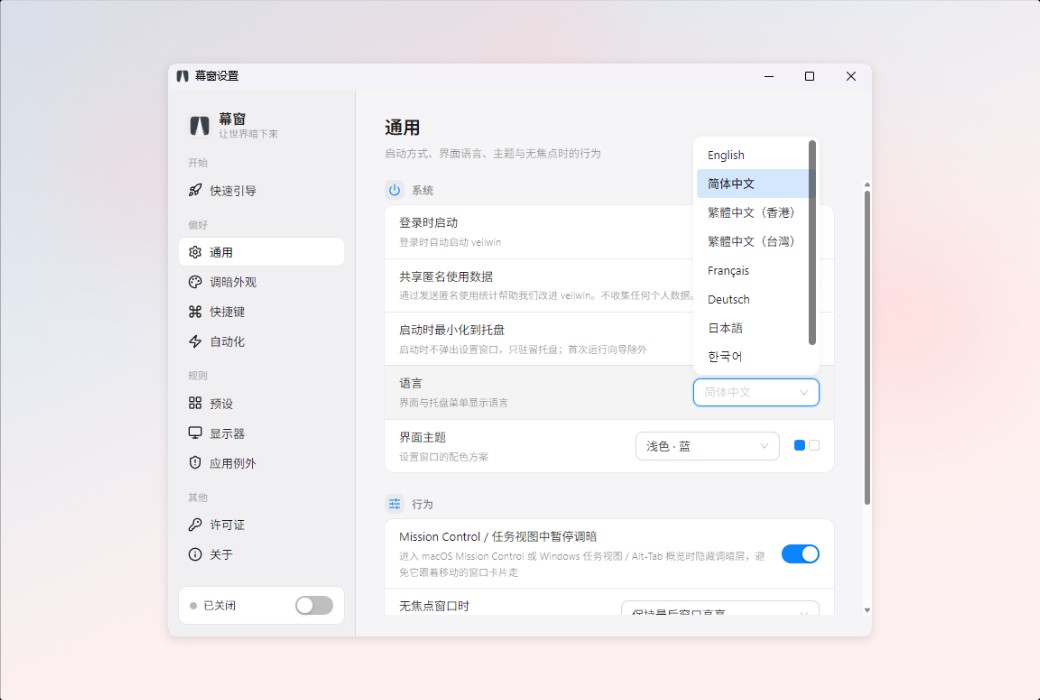Select Français in language list
Viewport: 1040px width, 700px height.
[753, 271]
